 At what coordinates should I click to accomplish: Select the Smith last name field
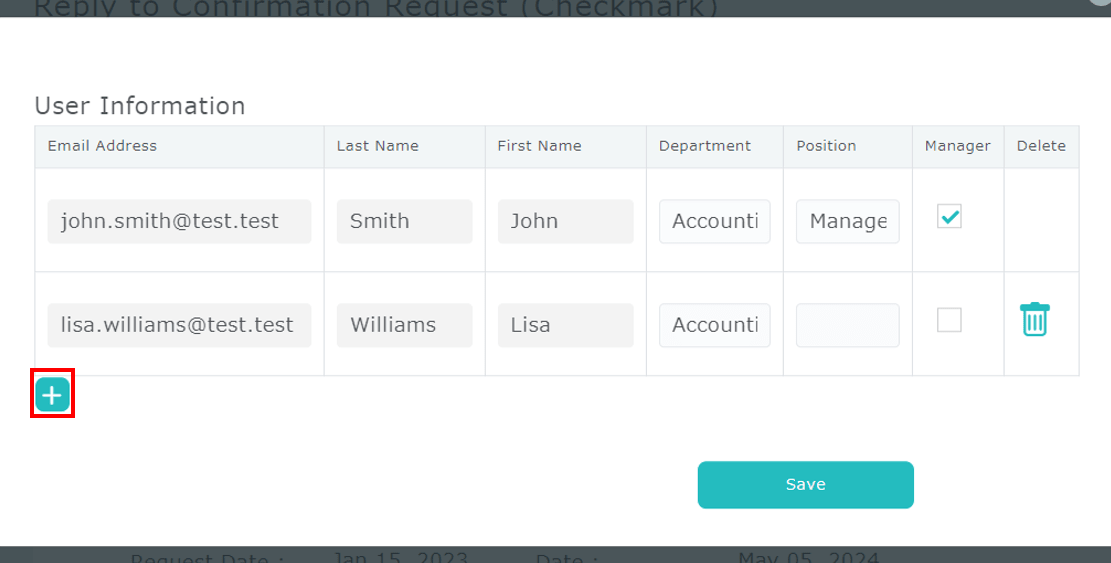(404, 222)
